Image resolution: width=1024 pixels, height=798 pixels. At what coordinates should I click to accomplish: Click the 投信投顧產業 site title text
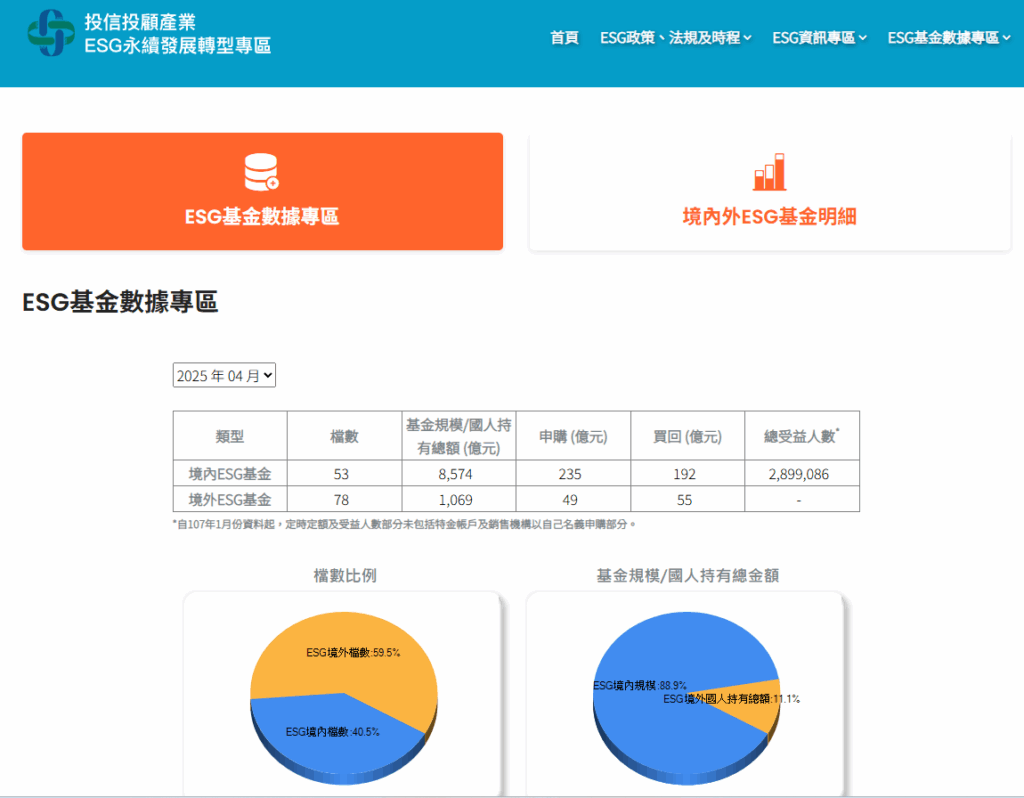click(140, 22)
